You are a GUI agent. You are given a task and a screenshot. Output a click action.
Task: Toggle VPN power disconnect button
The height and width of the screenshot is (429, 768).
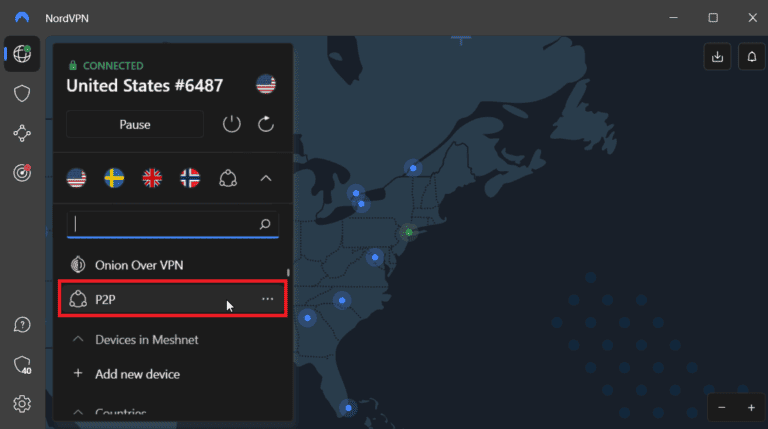(231, 125)
